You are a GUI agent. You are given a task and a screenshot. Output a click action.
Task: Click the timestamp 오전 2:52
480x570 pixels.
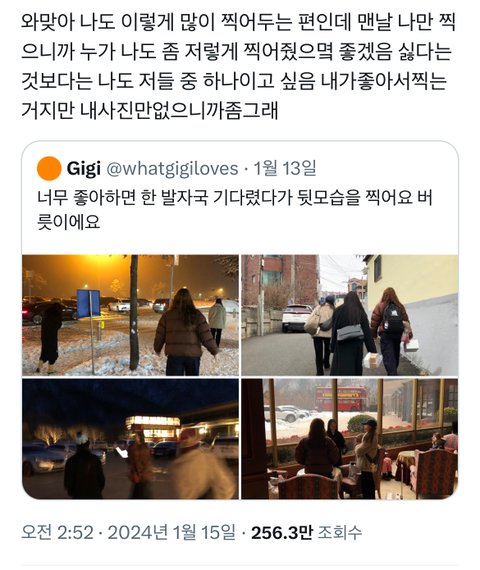coord(57,532)
